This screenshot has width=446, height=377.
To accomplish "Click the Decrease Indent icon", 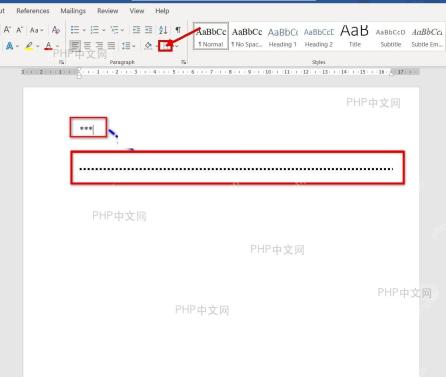I will 136,30.
